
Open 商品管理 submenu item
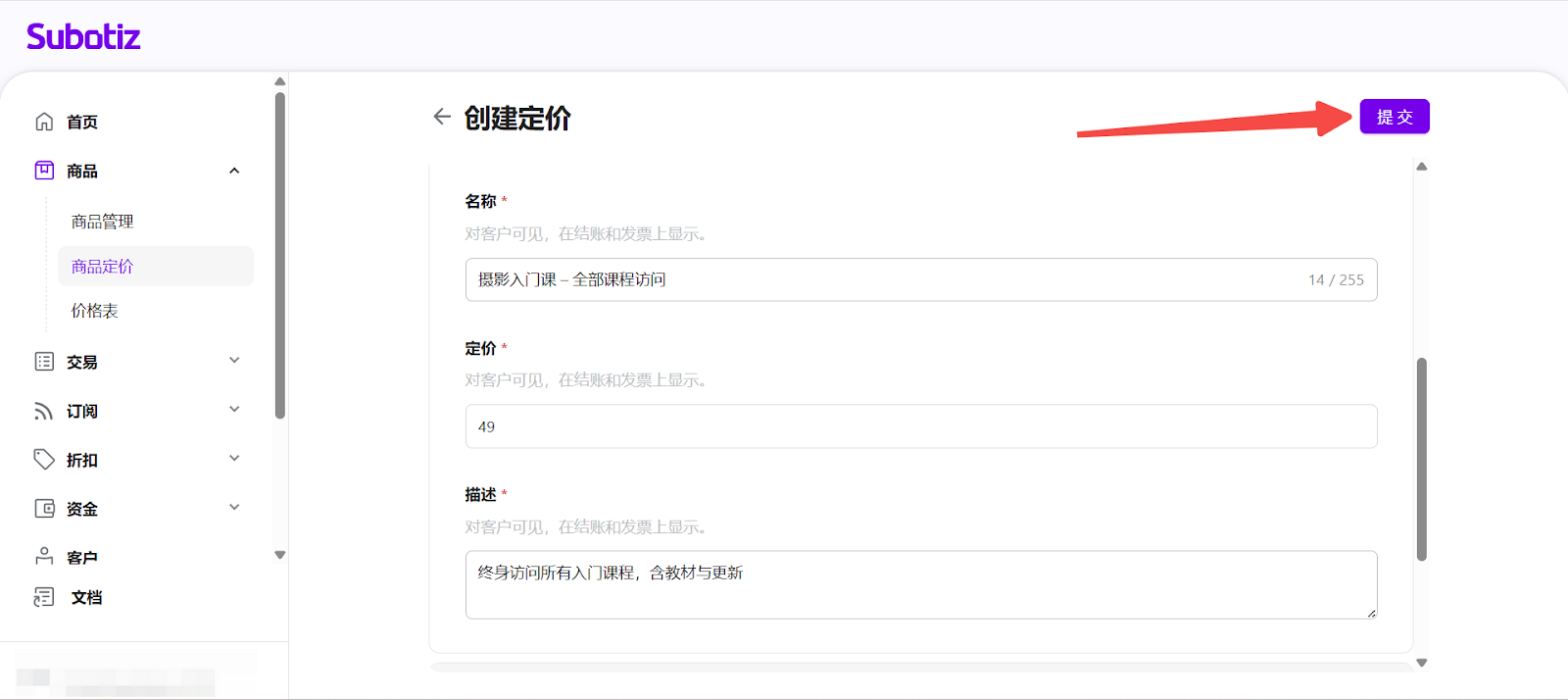[x=103, y=222]
